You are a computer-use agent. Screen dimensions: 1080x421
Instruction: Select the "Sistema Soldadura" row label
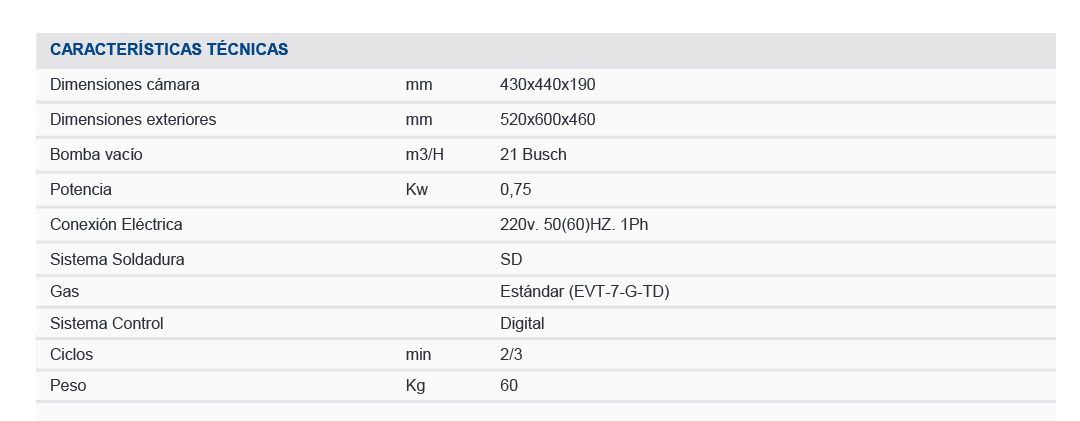(117, 260)
